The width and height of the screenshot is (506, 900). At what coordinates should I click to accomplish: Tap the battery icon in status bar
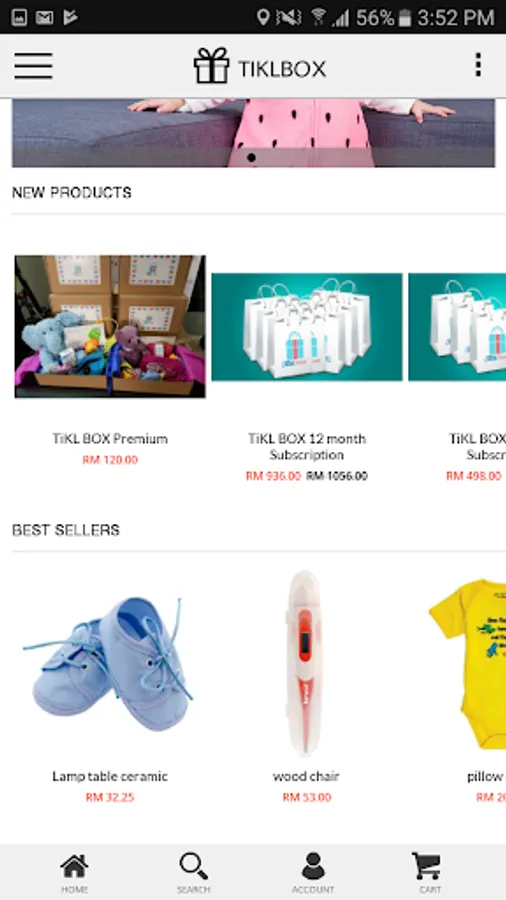click(x=404, y=17)
